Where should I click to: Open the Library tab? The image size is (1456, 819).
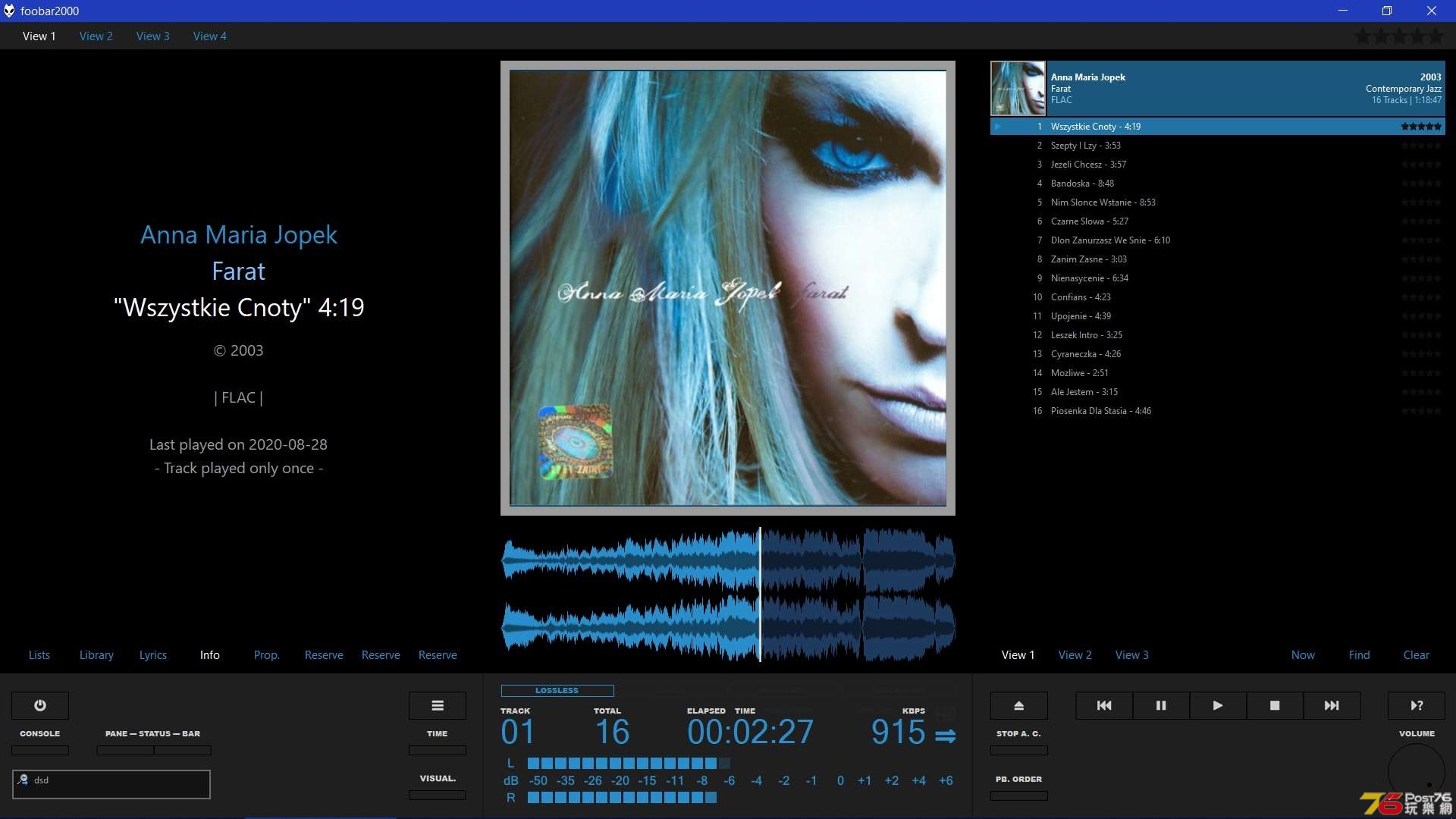coord(96,654)
